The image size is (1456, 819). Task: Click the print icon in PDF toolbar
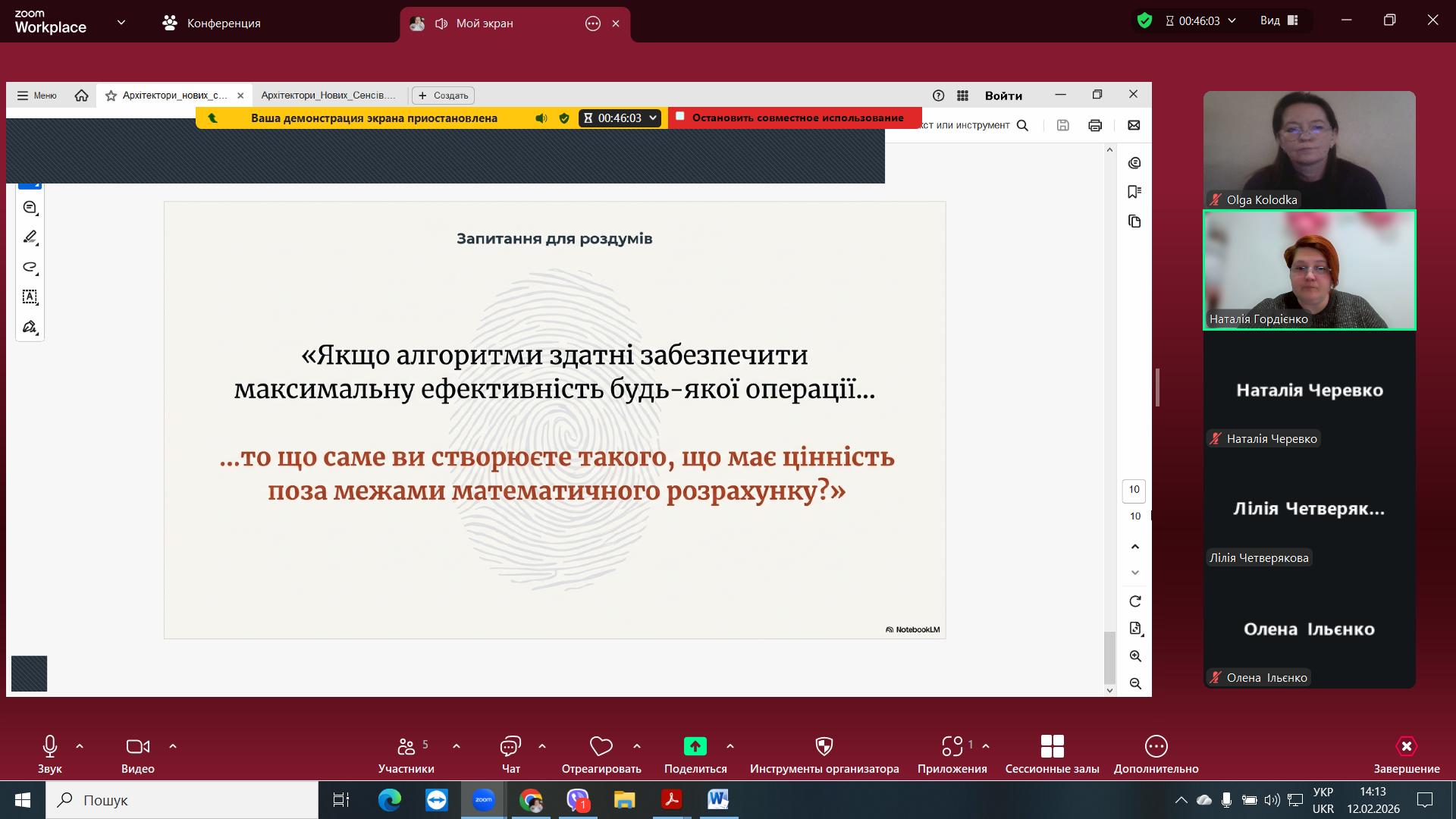coord(1094,125)
